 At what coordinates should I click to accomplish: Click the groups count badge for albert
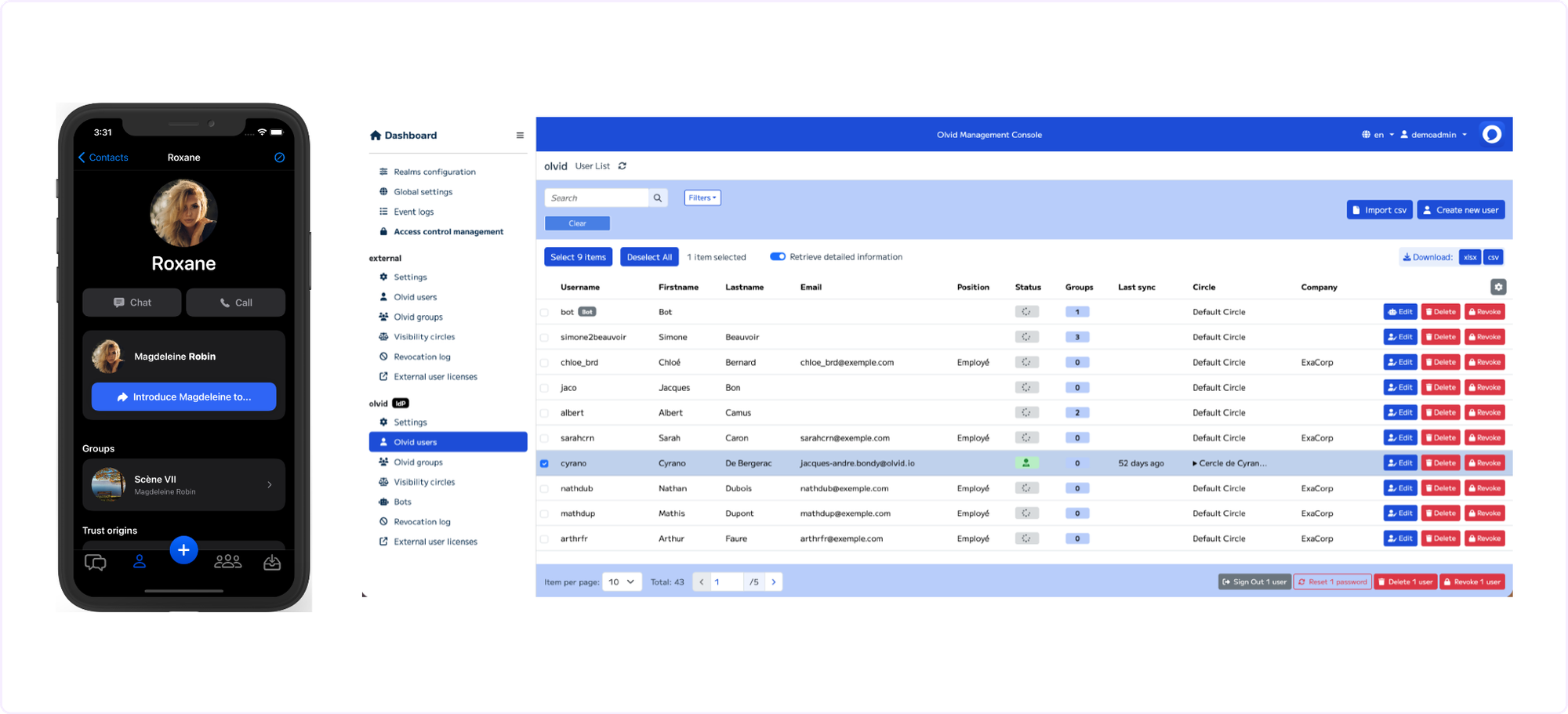point(1077,413)
